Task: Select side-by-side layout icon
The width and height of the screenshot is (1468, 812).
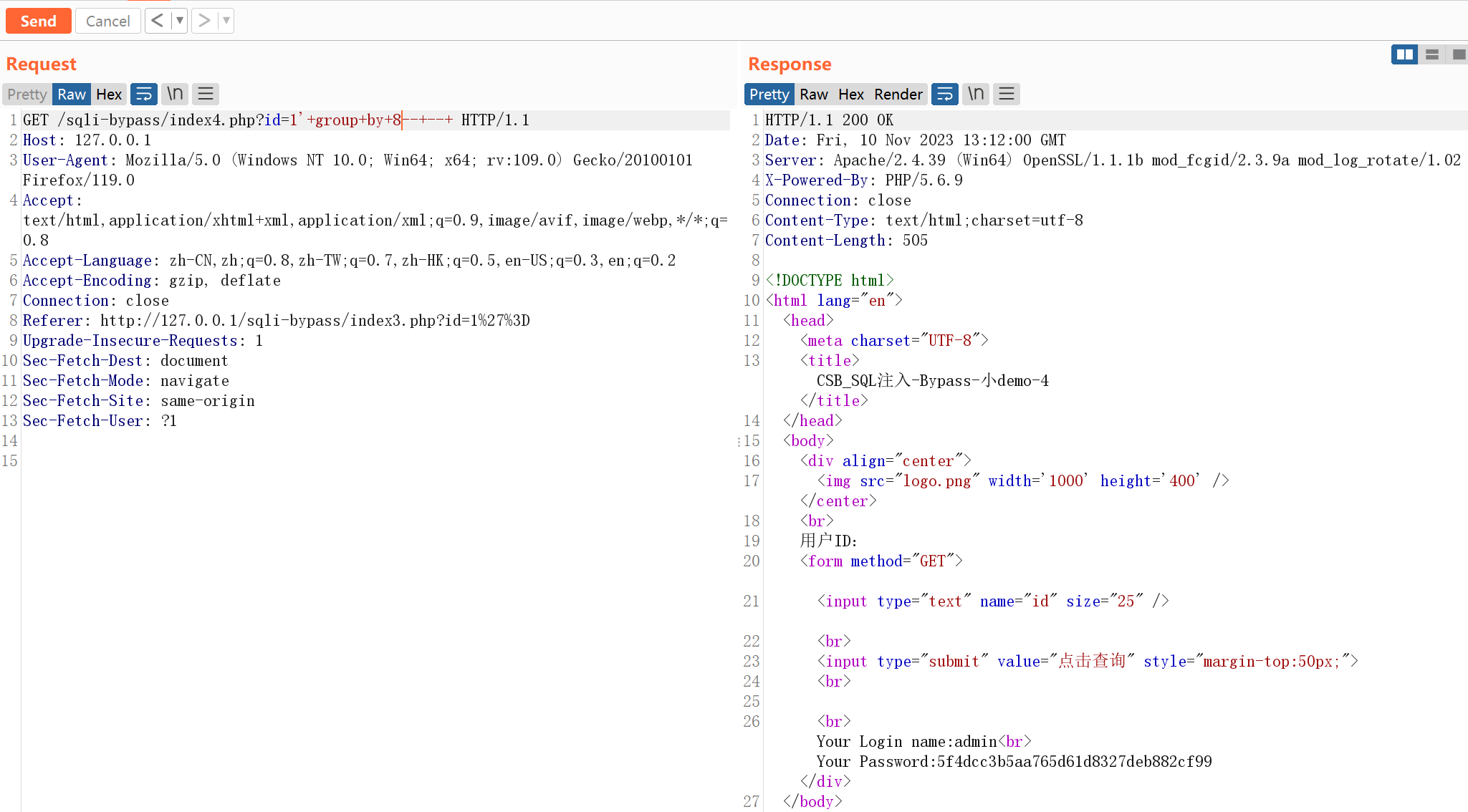Action: coord(1405,54)
